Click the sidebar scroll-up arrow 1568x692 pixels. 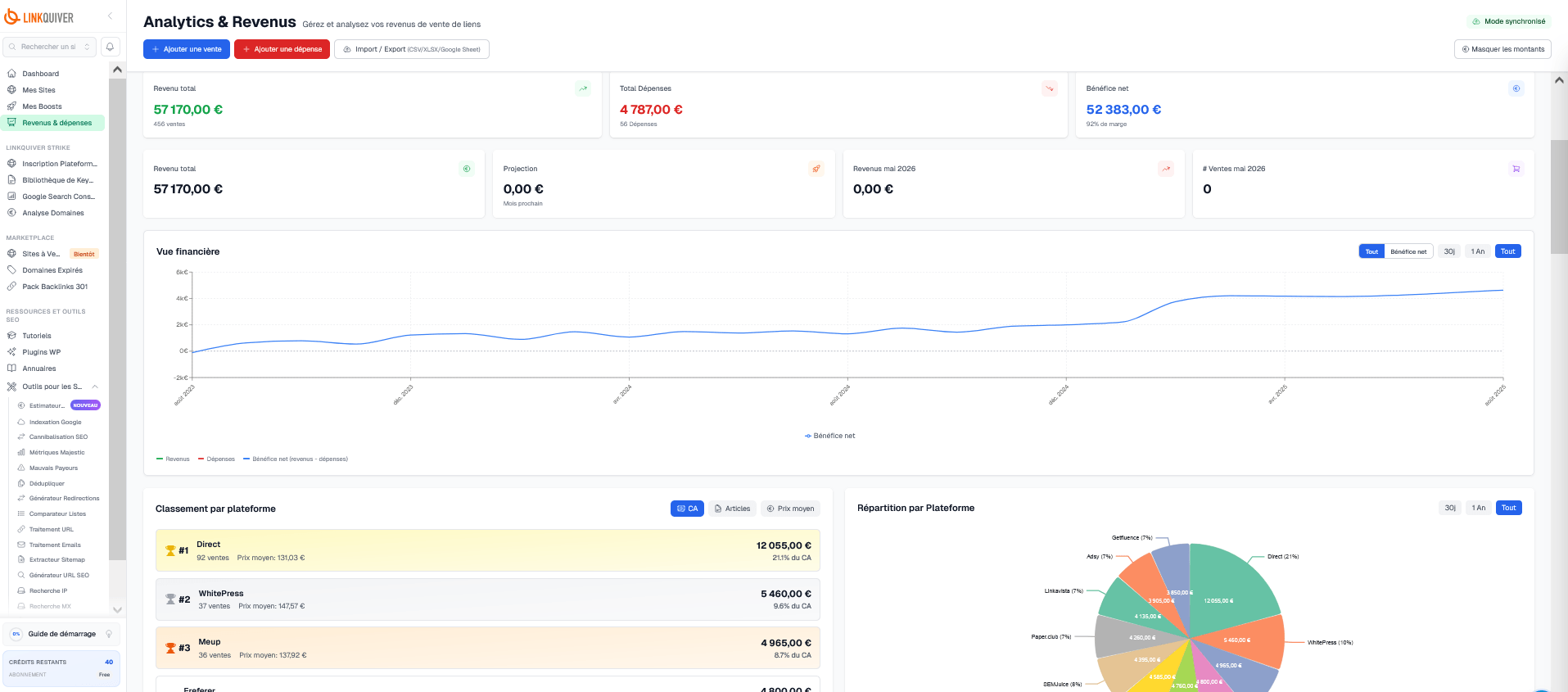(x=117, y=70)
